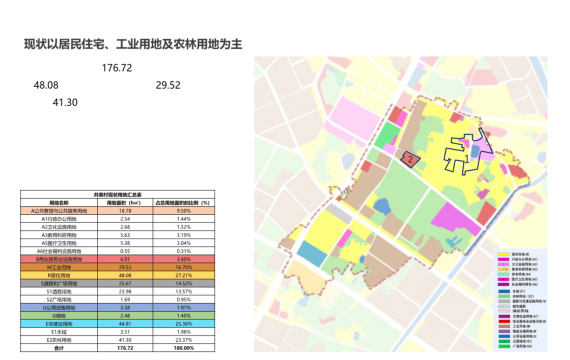The image size is (570, 360).
Task: Select the purple logistics legend swatch
Action: tap(504, 331)
